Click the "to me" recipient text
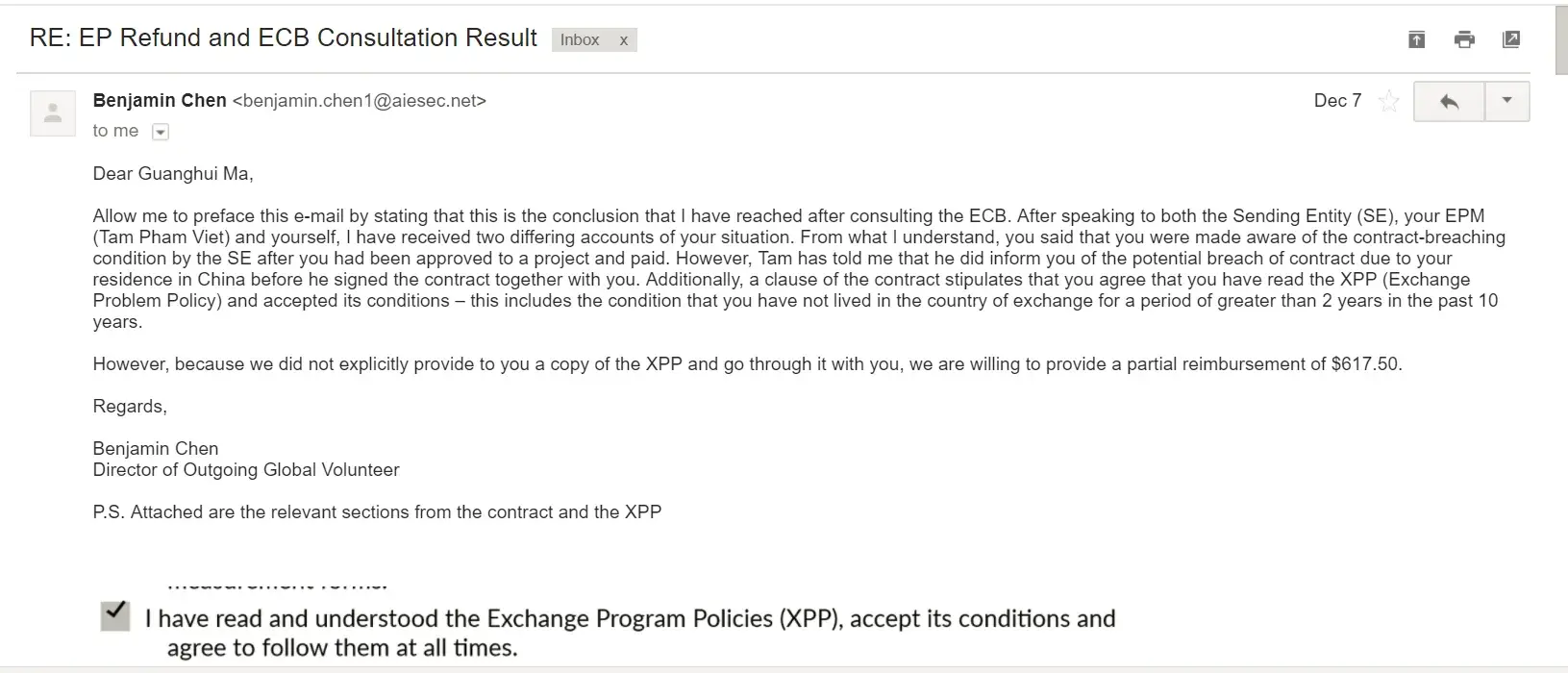 (115, 132)
